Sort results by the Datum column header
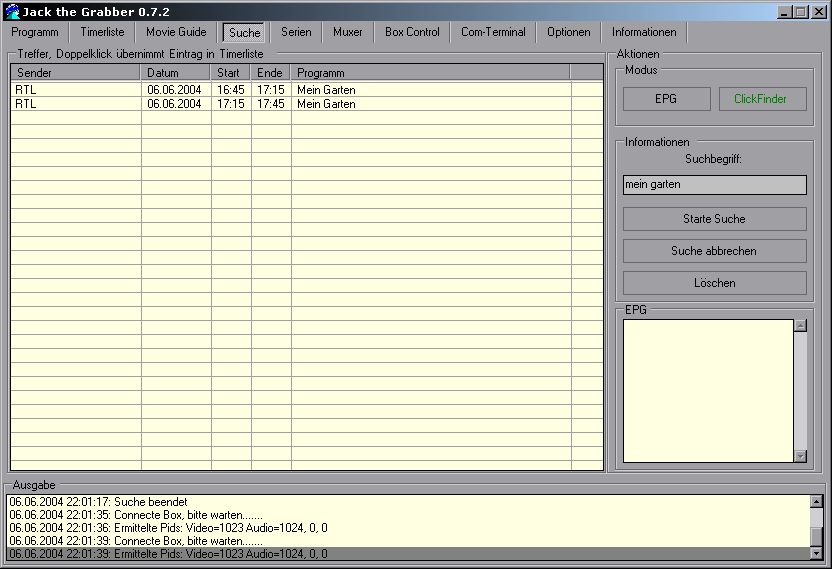832x569 pixels. pyautogui.click(x=175, y=73)
